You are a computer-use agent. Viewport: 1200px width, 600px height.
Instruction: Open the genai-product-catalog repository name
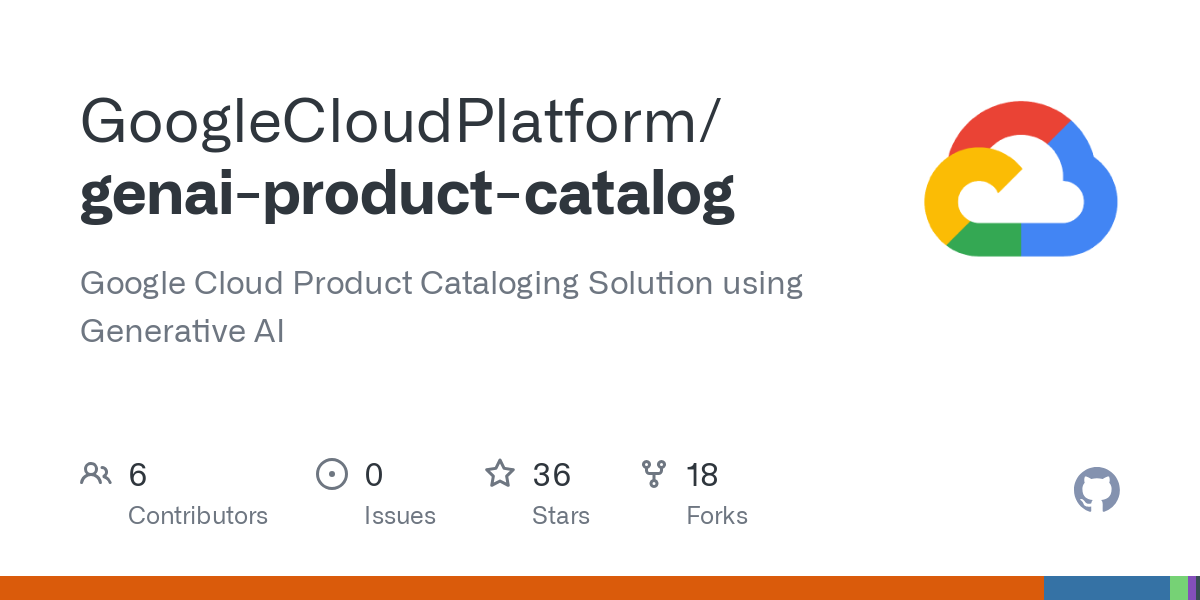407,193
